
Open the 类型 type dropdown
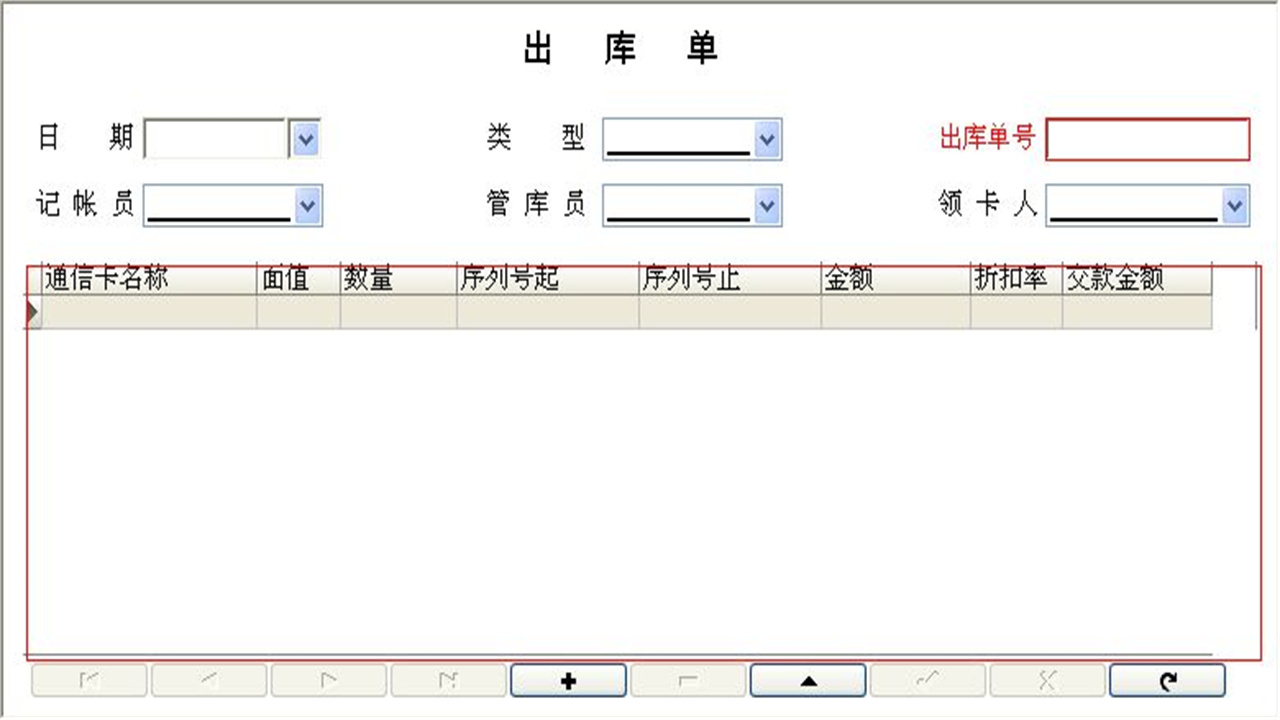(x=766, y=140)
